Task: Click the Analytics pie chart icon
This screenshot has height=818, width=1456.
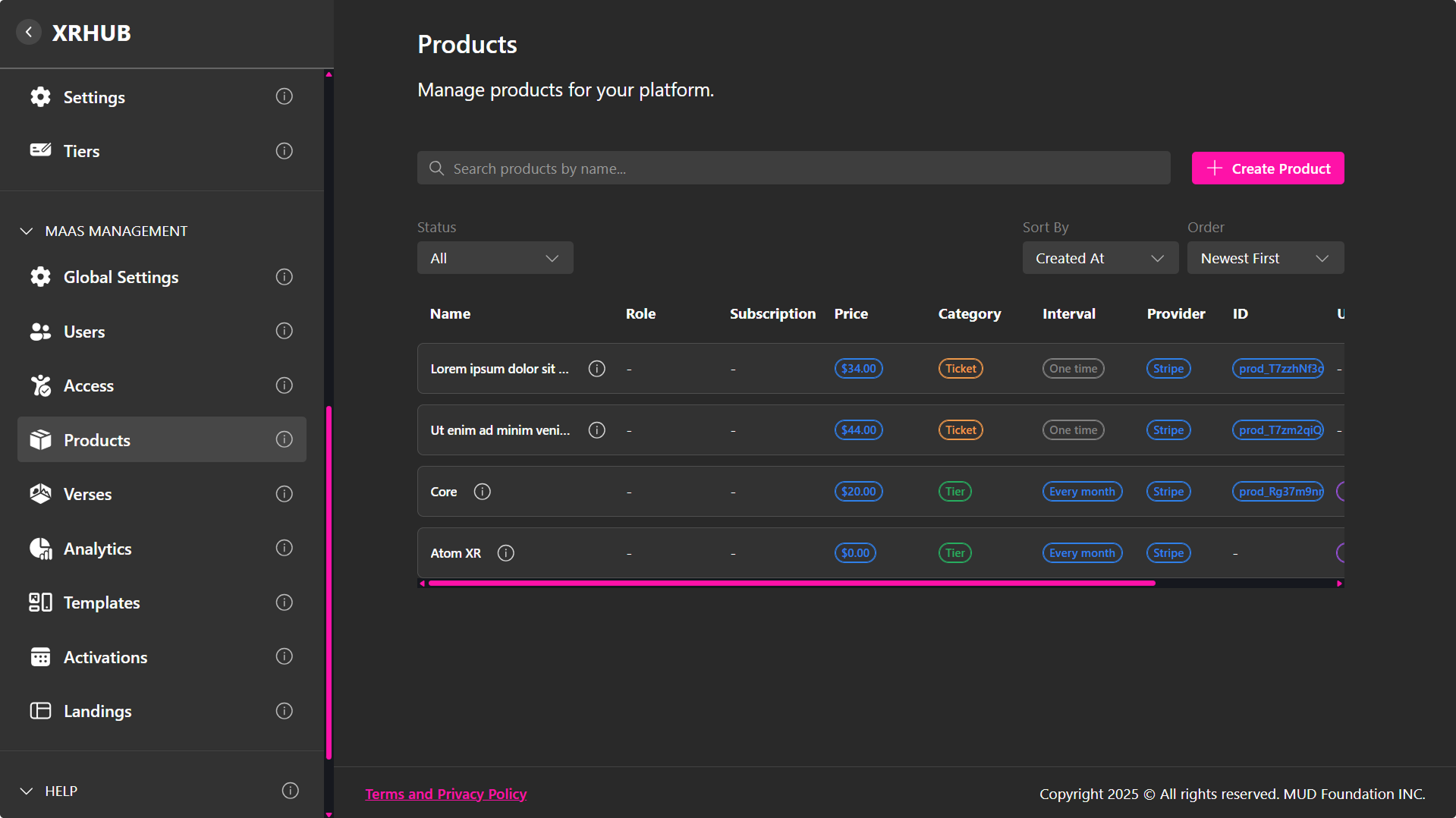Action: pos(40,549)
